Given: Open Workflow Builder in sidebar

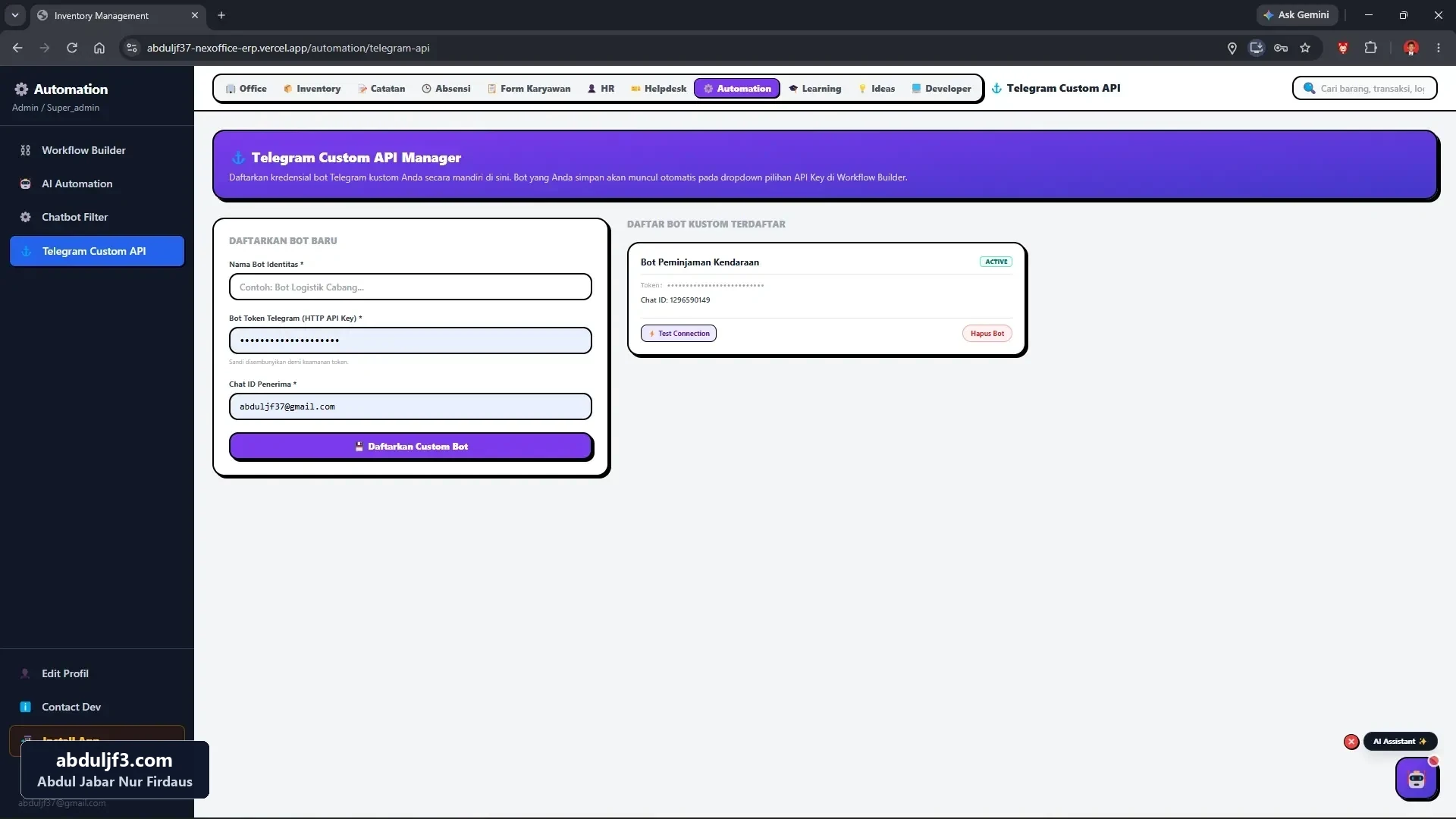Looking at the screenshot, I should click(97, 150).
